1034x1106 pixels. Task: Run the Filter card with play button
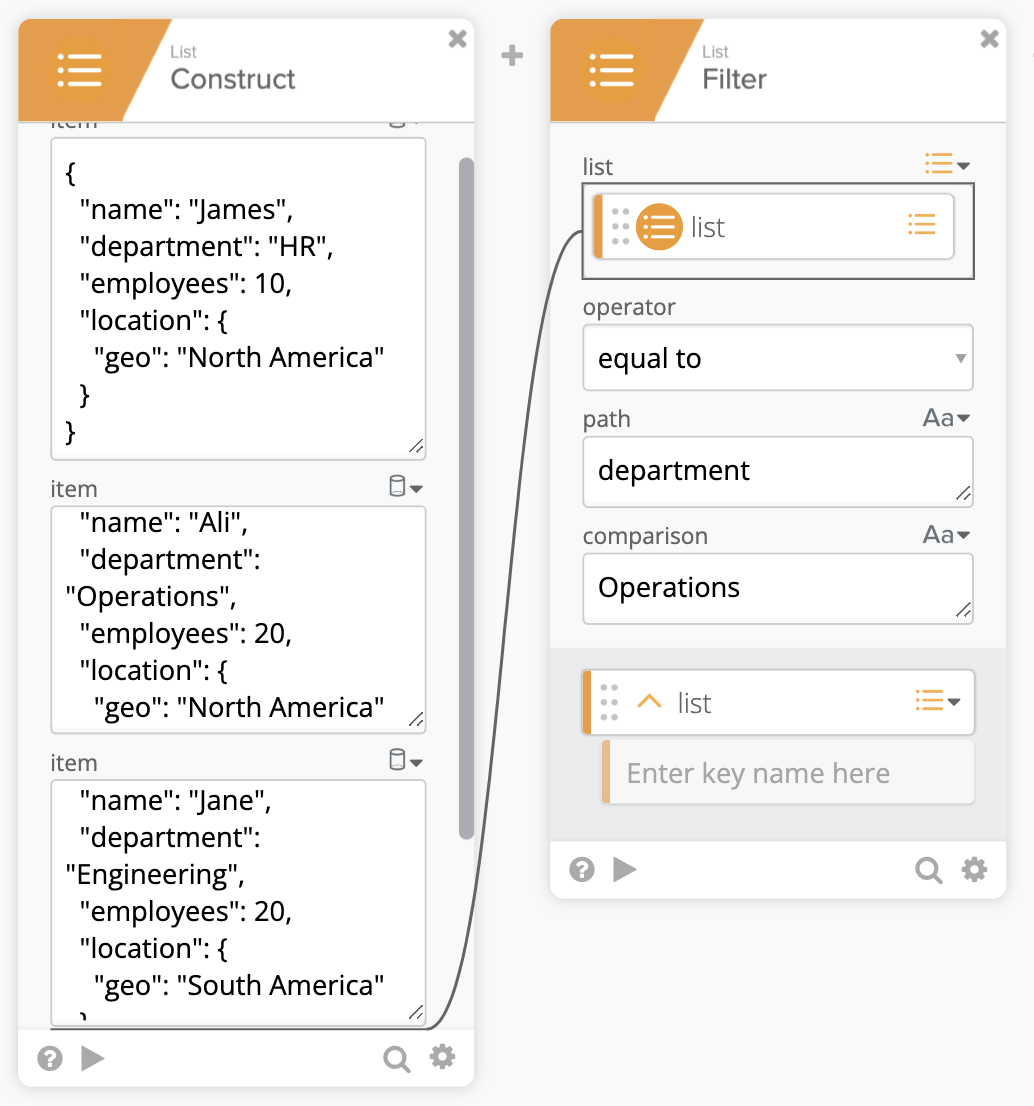tap(625, 870)
